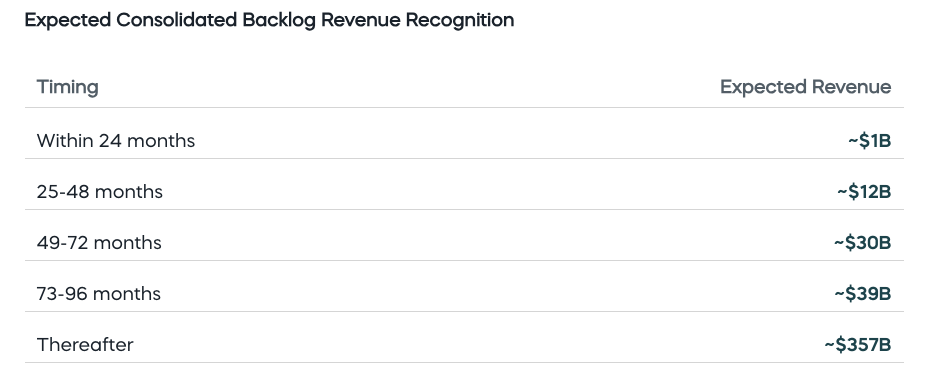Click the ~$30B revenue value
Image resolution: width=949 pixels, height=391 pixels.
point(862,243)
